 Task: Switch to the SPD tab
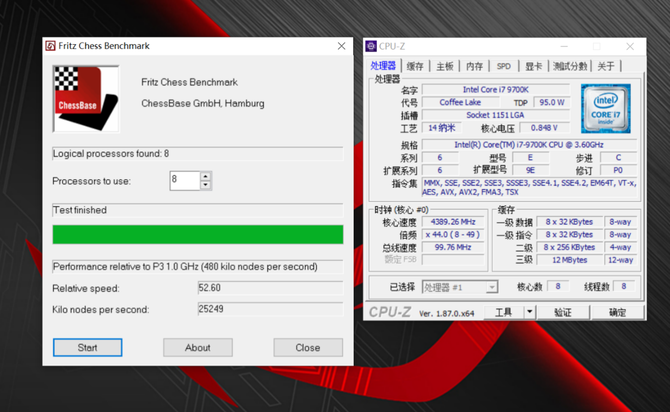pyautogui.click(x=504, y=66)
